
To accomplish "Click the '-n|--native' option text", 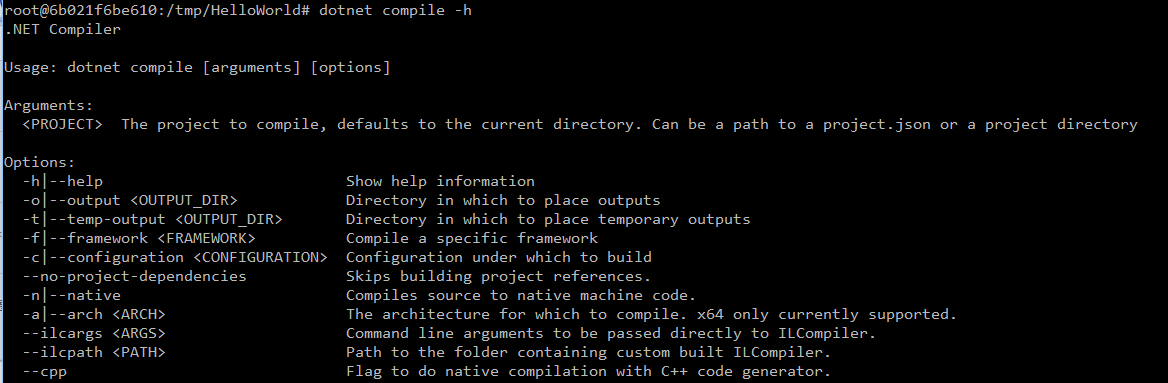I will (x=72, y=296).
